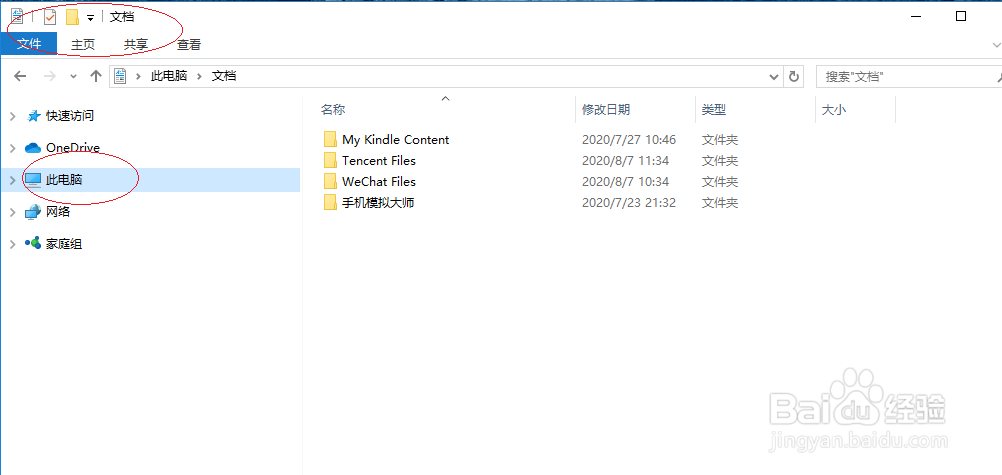Open the Customize Quick Access Toolbar dropdown
The height and width of the screenshot is (475, 1002).
tap(91, 18)
